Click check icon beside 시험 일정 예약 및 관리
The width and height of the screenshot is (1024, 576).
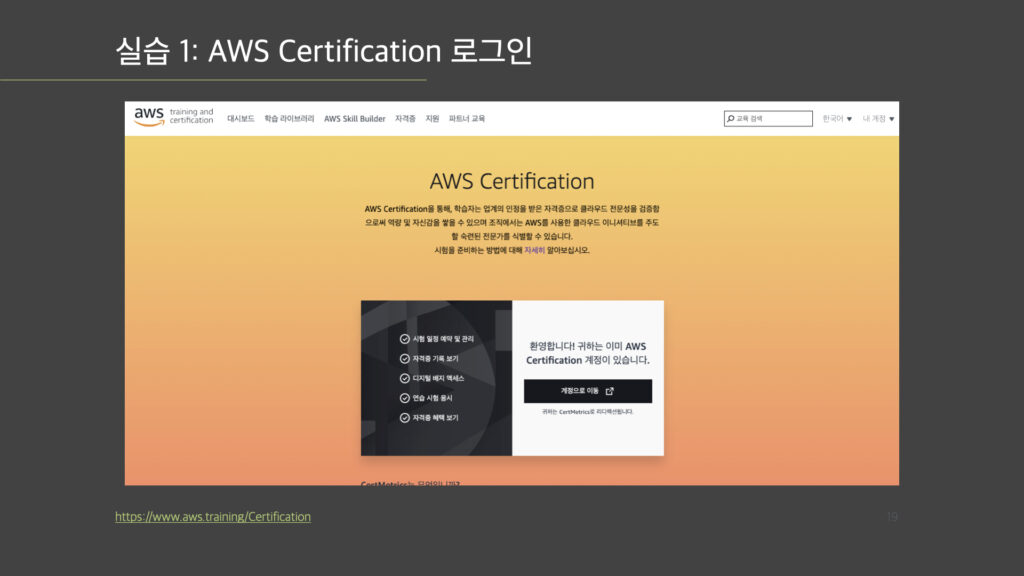point(405,339)
